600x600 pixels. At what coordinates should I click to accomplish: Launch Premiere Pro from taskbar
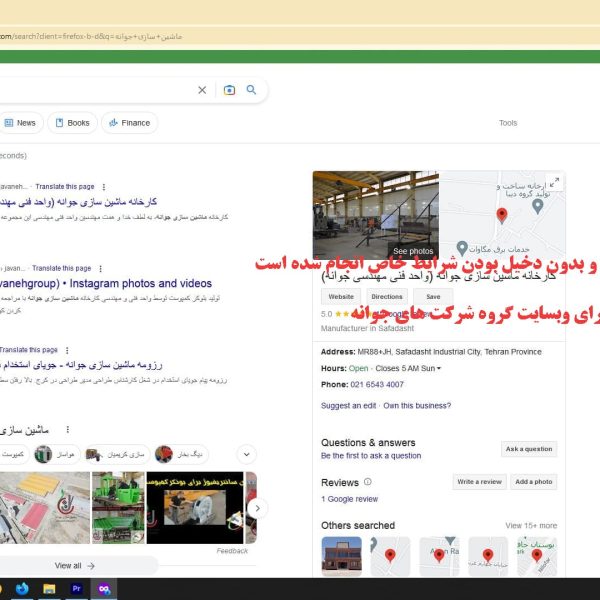tap(76, 589)
